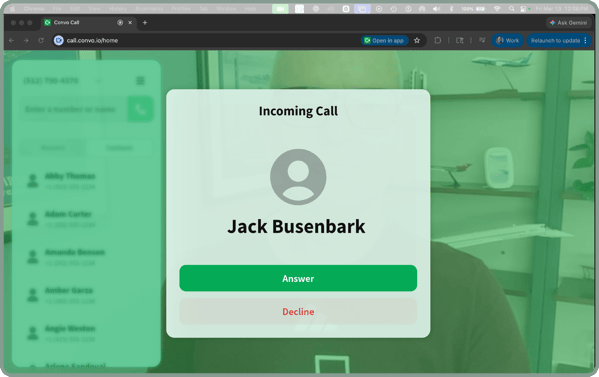Viewport: 599px width, 377px height.
Task: Click 'Relaunch to update' button
Action: (559, 40)
